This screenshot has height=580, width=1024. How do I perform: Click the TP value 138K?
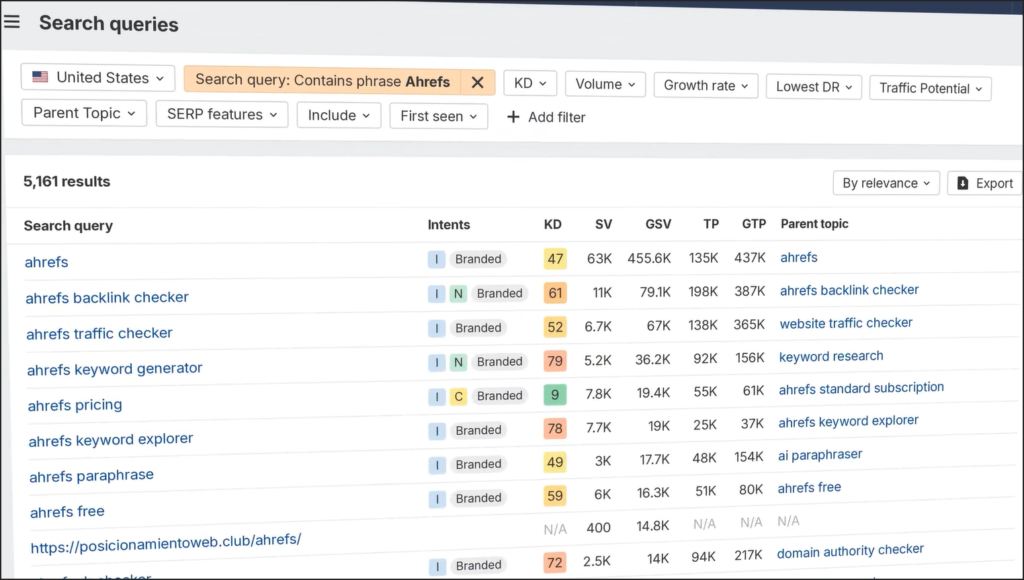point(703,325)
